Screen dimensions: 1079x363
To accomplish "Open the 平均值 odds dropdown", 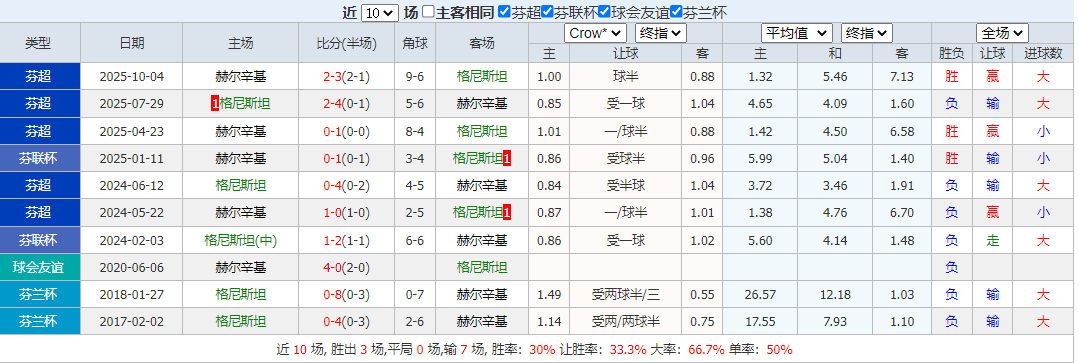I will tap(796, 33).
